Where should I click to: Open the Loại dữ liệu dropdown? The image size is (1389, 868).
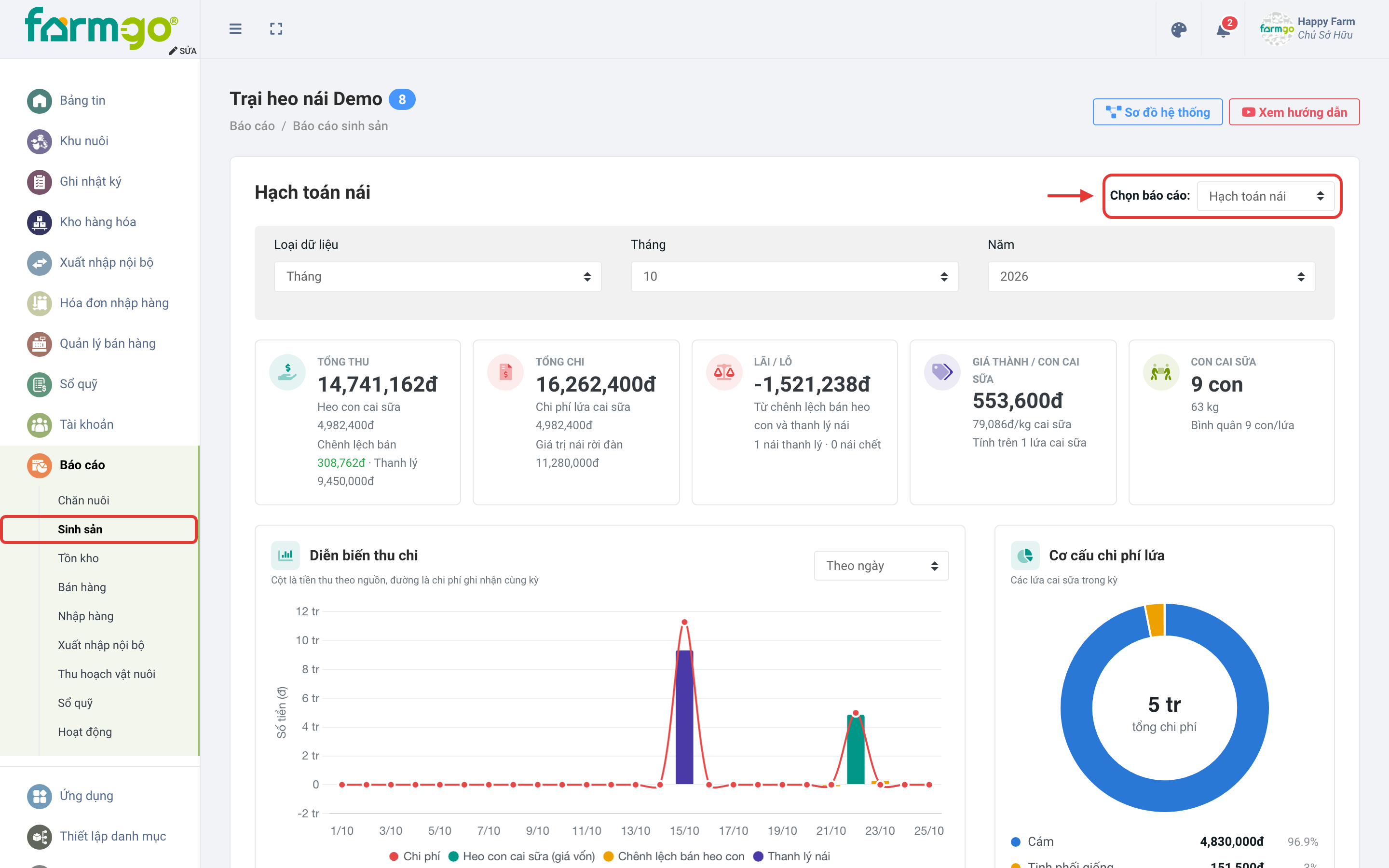pyautogui.click(x=437, y=277)
